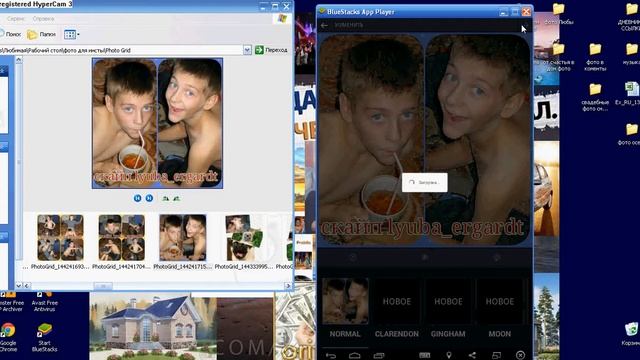Screen dimensions: 640x360
Task: Open Avast Free Antivirus desktop shortcut
Action: coord(44,301)
